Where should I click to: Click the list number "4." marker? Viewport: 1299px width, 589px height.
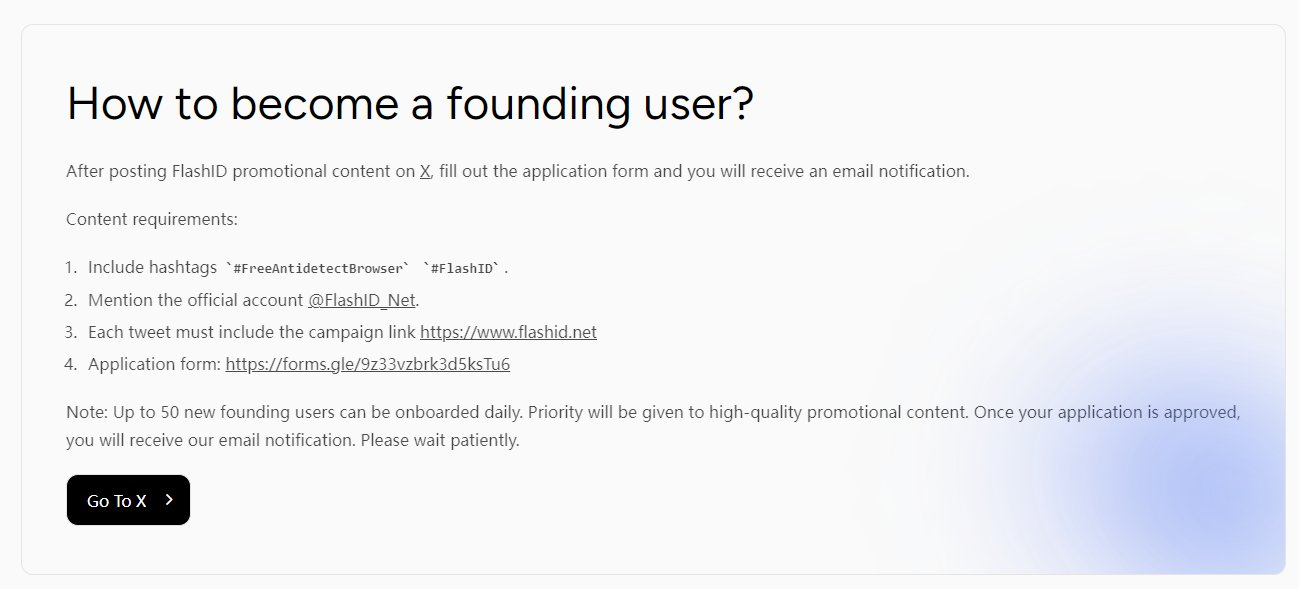[x=71, y=364]
